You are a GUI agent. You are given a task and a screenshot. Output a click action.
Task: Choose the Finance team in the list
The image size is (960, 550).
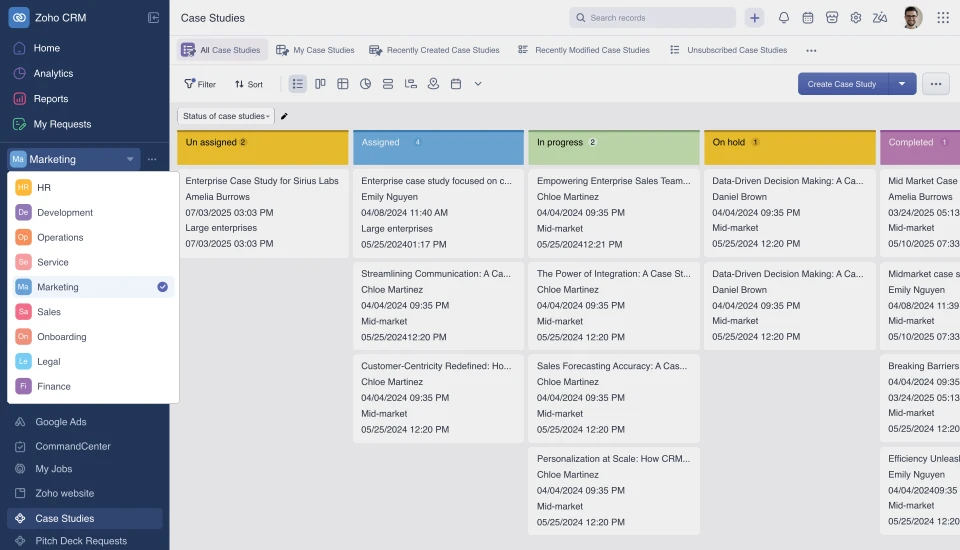click(x=93, y=386)
